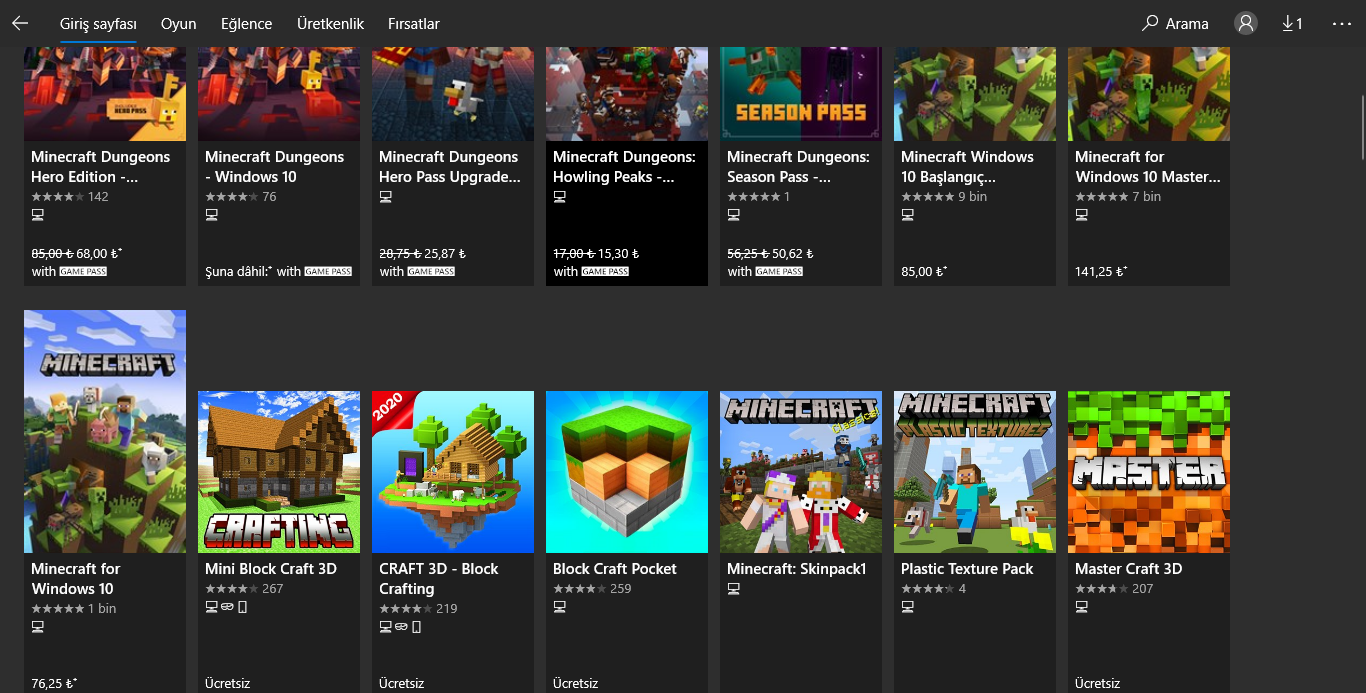Open the three-dots more menu
This screenshot has width=1366, height=693.
tap(1342, 23)
